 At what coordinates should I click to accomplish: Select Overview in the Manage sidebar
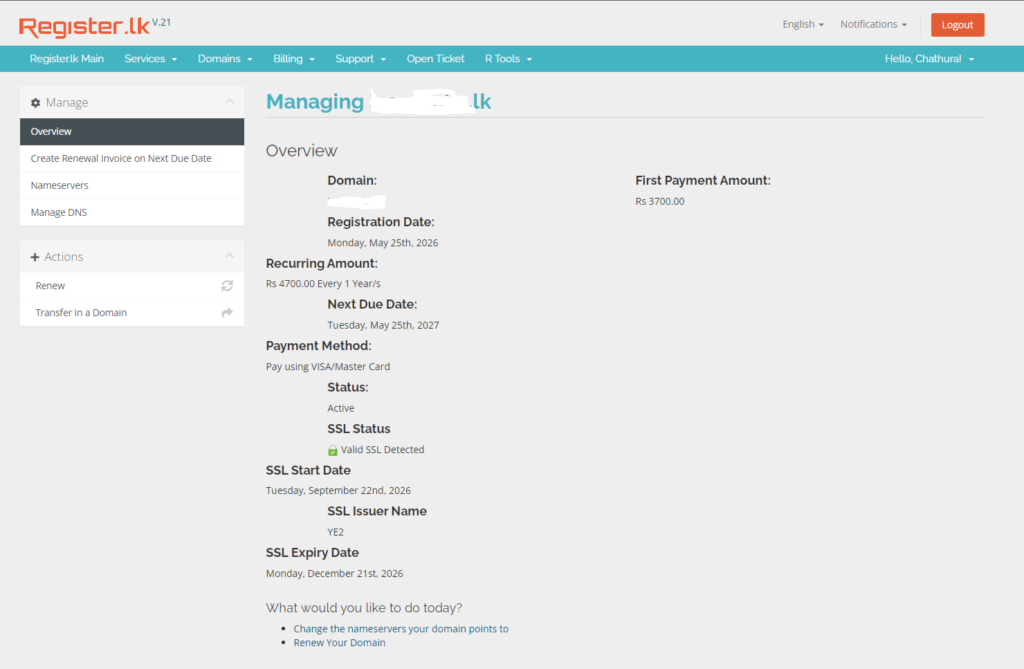coord(132,131)
